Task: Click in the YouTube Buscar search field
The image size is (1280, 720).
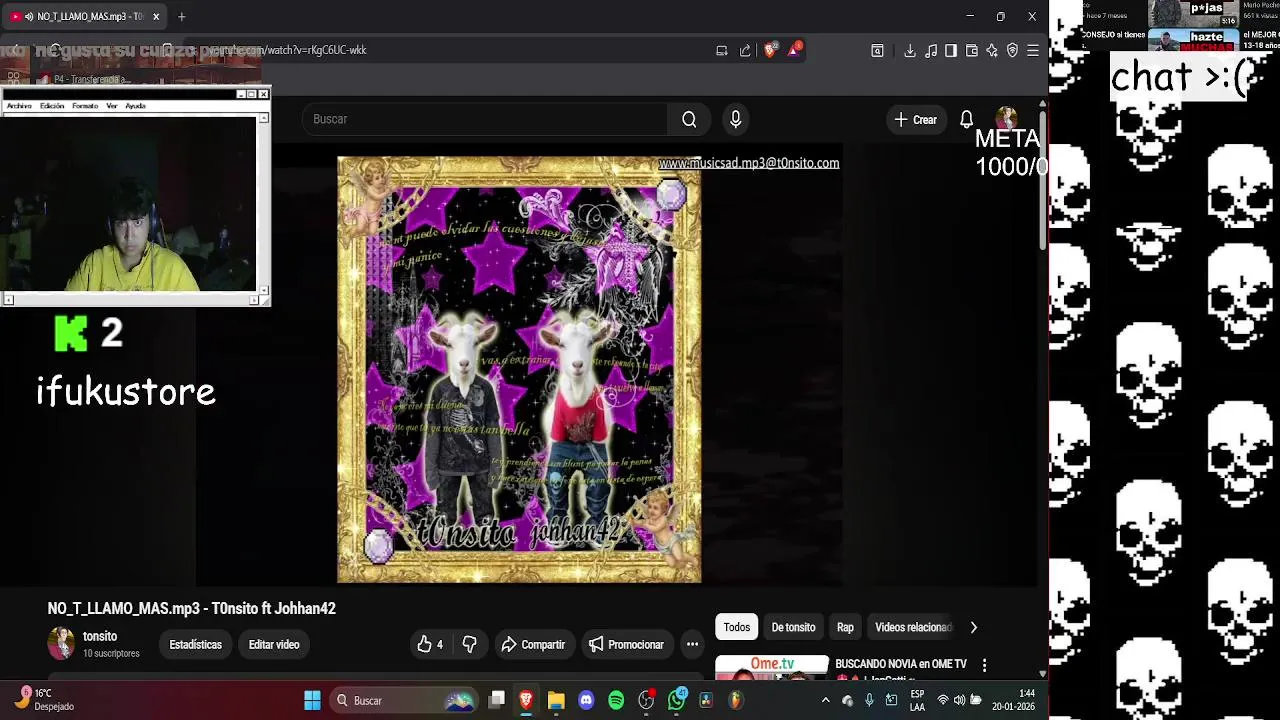Action: point(485,119)
